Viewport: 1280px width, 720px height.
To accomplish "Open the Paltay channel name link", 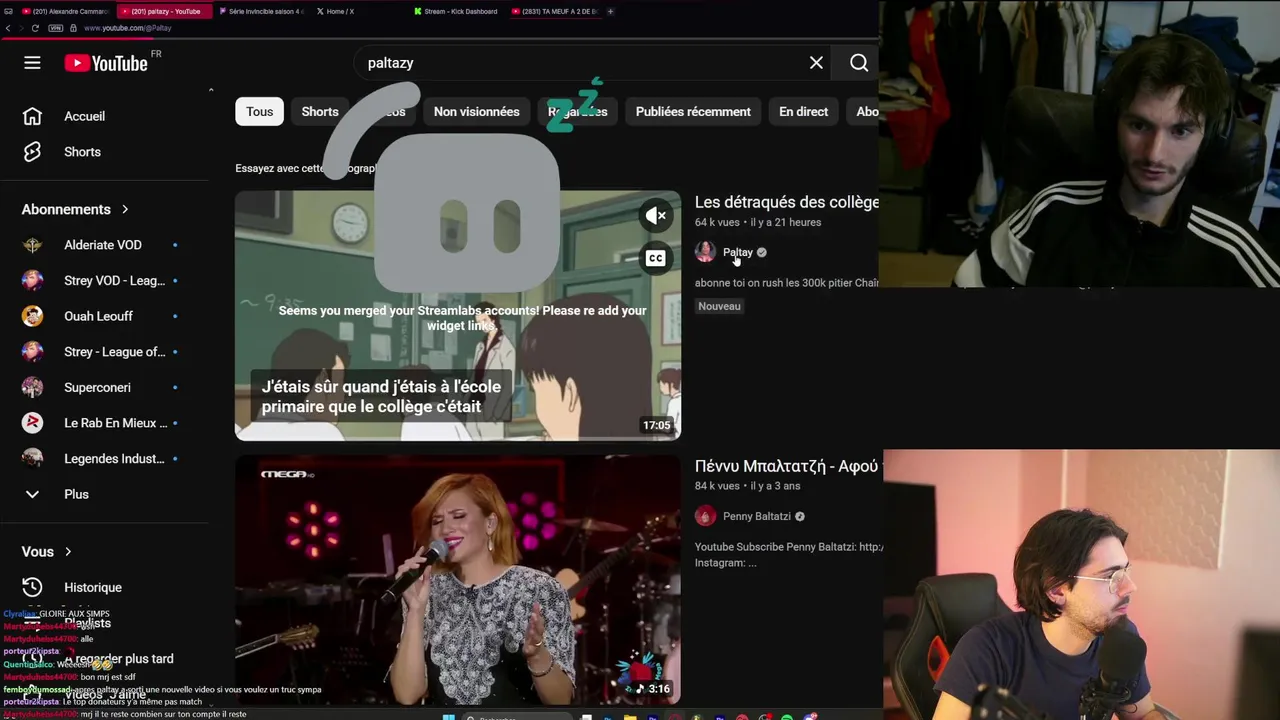I will [737, 252].
